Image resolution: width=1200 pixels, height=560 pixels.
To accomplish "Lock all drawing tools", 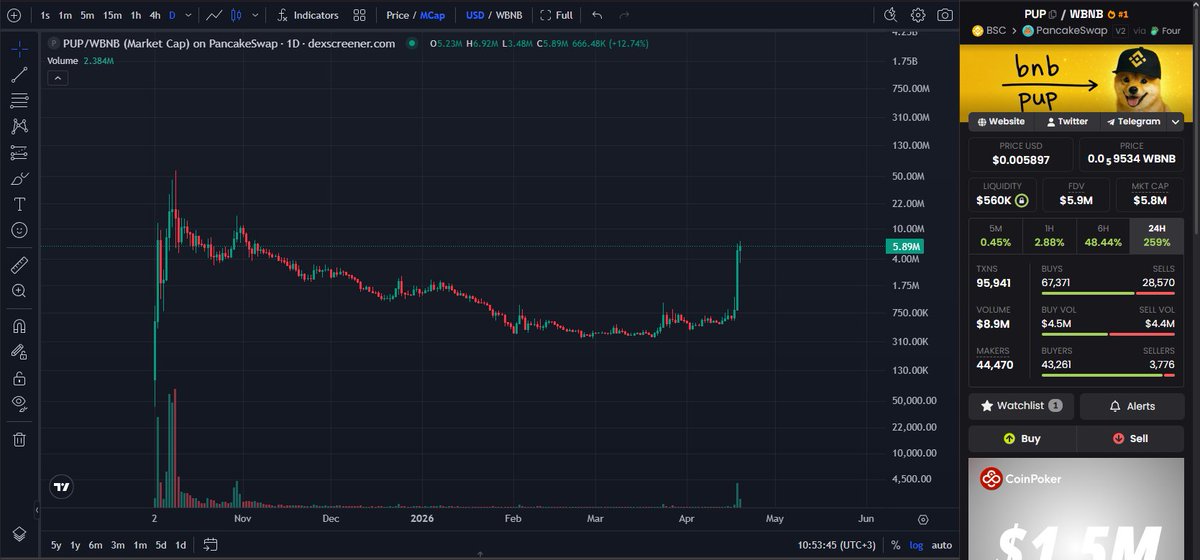I will pyautogui.click(x=19, y=378).
